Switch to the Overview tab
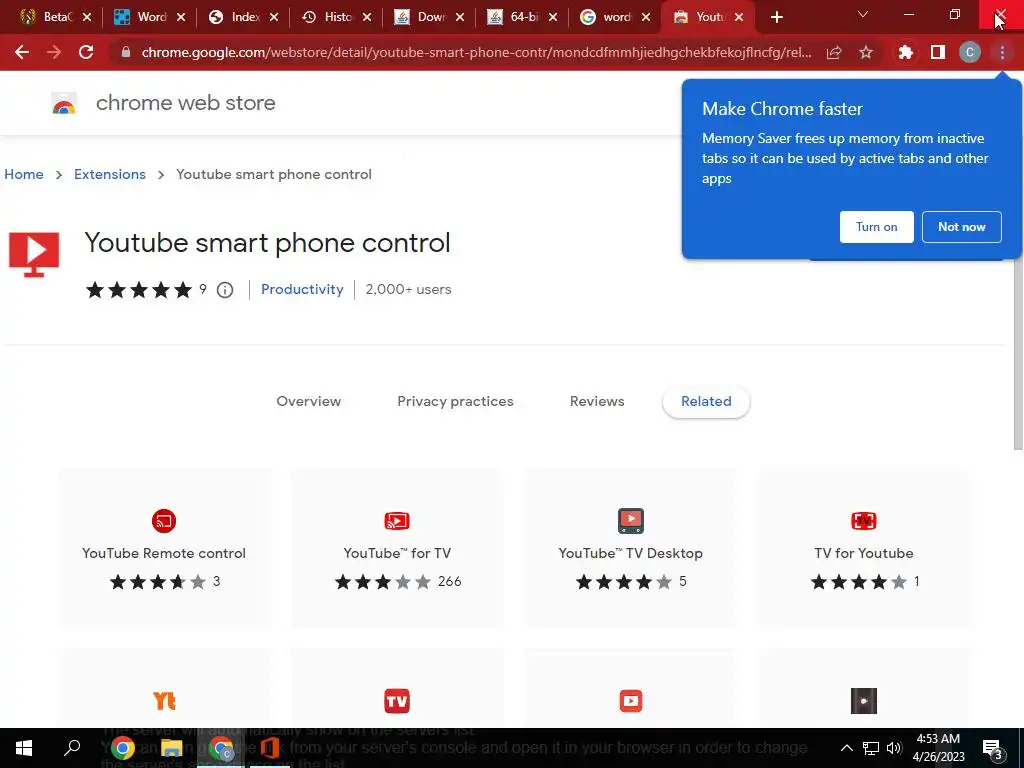 (x=308, y=401)
